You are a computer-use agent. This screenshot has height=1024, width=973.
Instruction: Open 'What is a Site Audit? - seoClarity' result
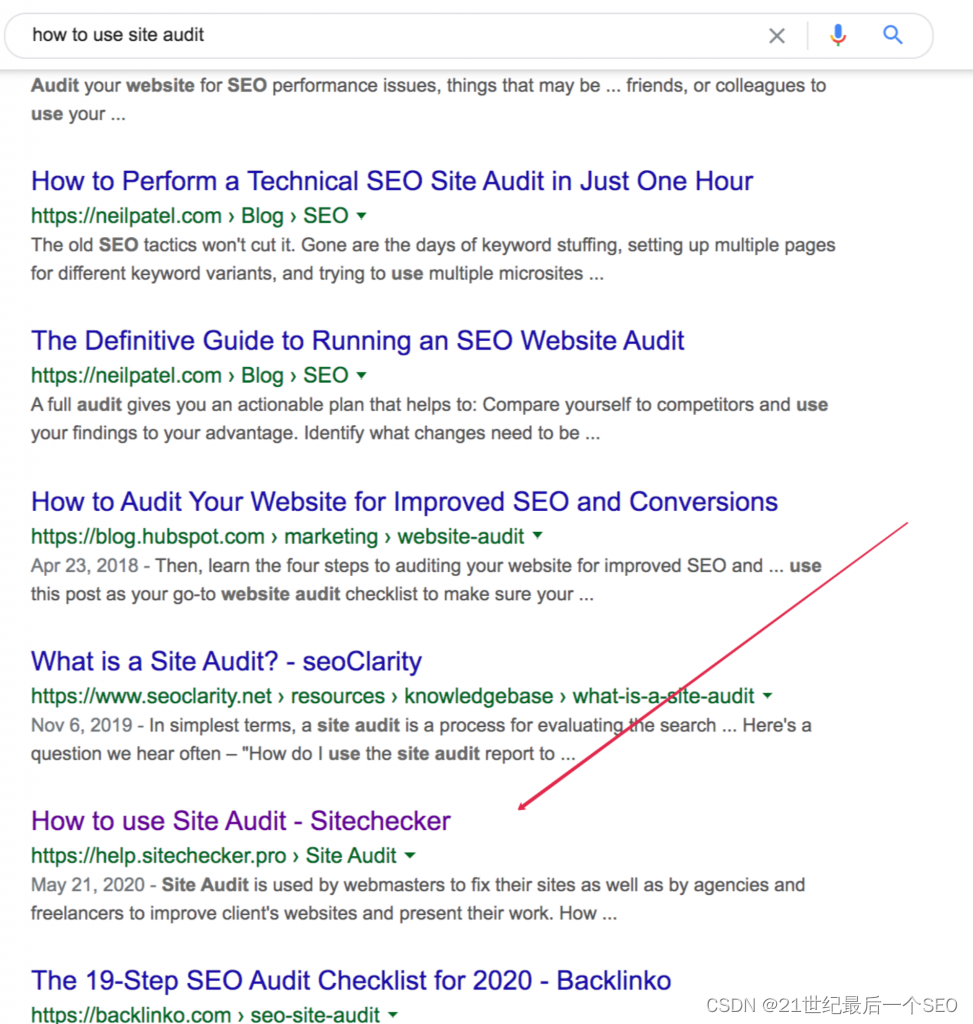tap(227, 661)
